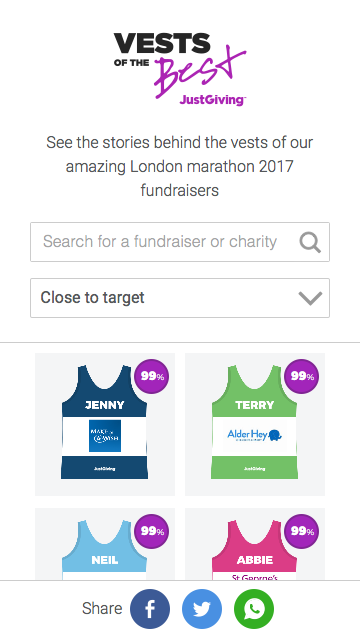Share via Twitter bird icon
This screenshot has height=640, width=360.
pos(202,609)
